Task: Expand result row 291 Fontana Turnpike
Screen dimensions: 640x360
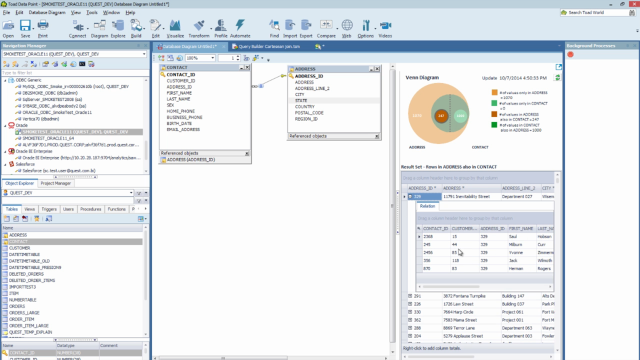Action: 410,296
